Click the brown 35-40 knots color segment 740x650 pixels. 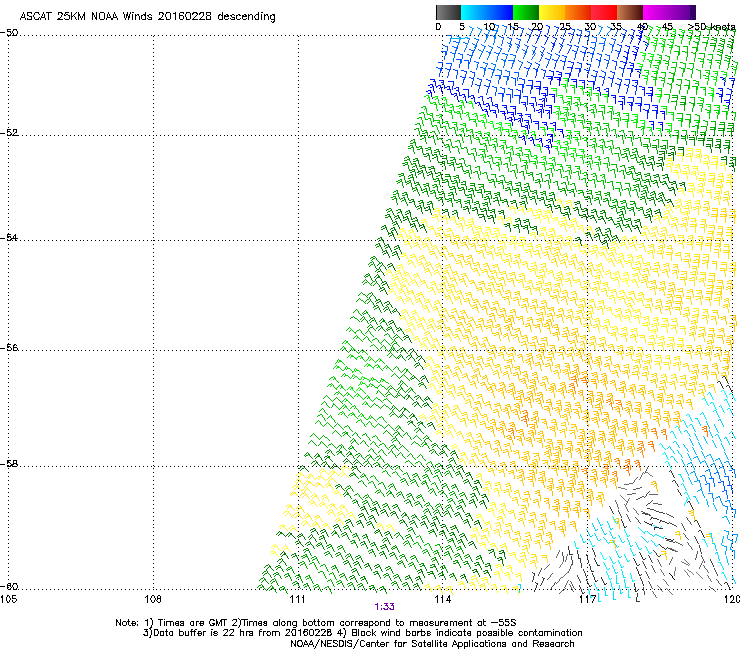coord(630,12)
